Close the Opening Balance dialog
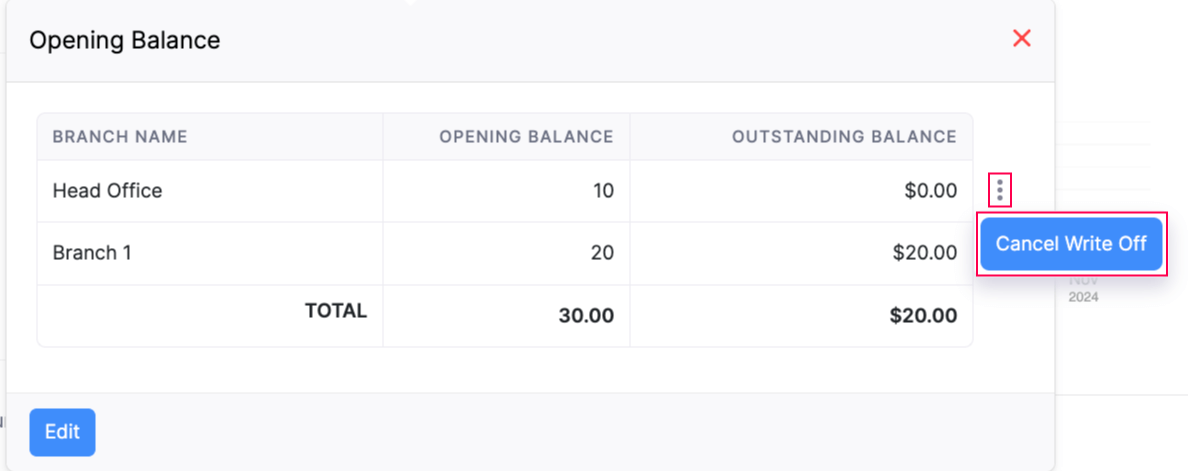Image resolution: width=1188 pixels, height=471 pixels. [x=1021, y=39]
